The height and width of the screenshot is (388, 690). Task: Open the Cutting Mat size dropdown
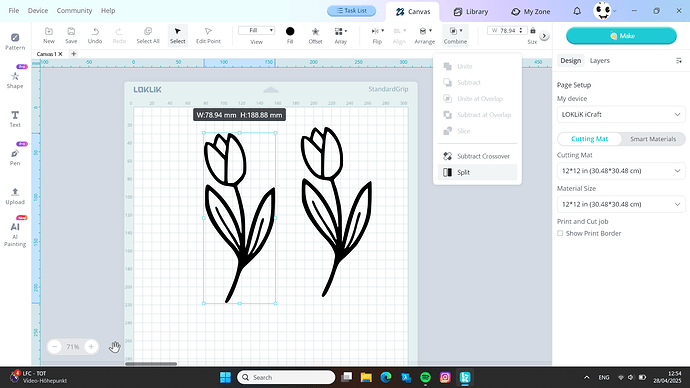pos(621,171)
